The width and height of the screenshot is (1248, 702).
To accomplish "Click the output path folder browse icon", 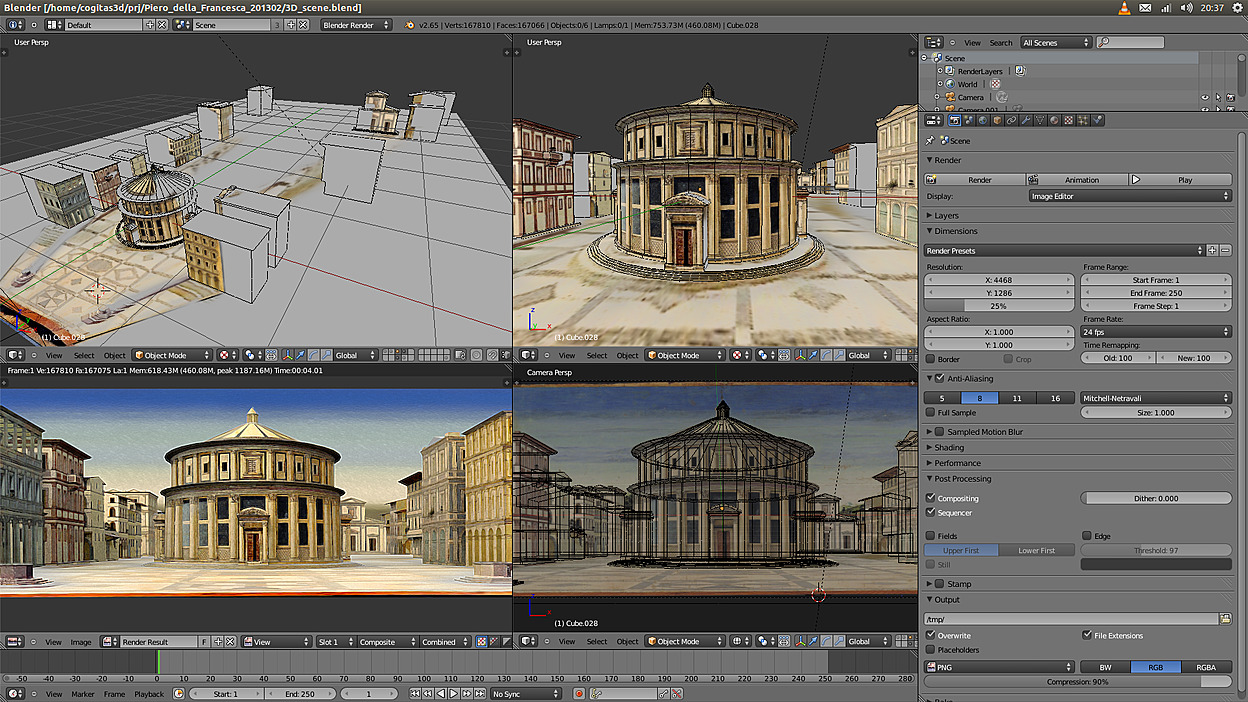I will click(x=1225, y=619).
